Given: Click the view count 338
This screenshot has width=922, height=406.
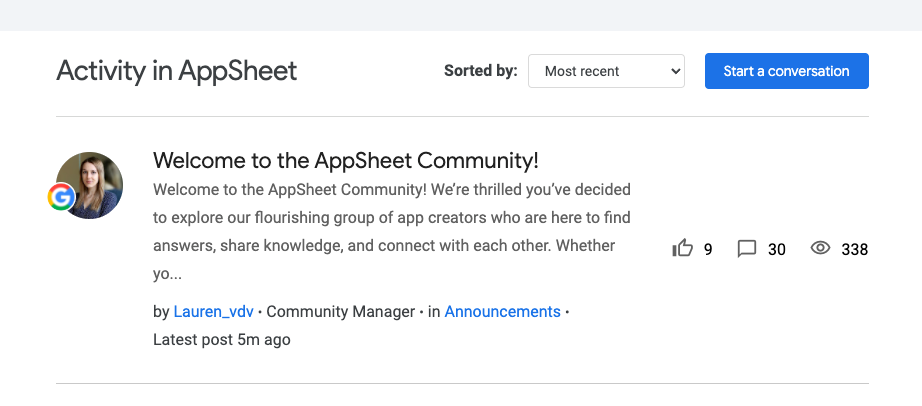Looking at the screenshot, I should tap(854, 249).
